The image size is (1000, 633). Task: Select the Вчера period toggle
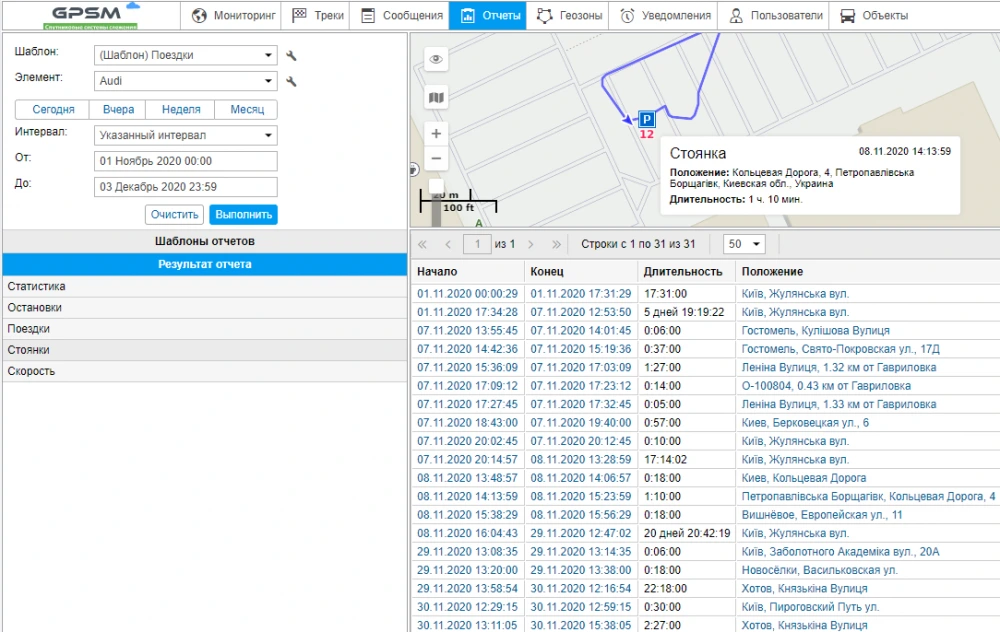pyautogui.click(x=118, y=110)
